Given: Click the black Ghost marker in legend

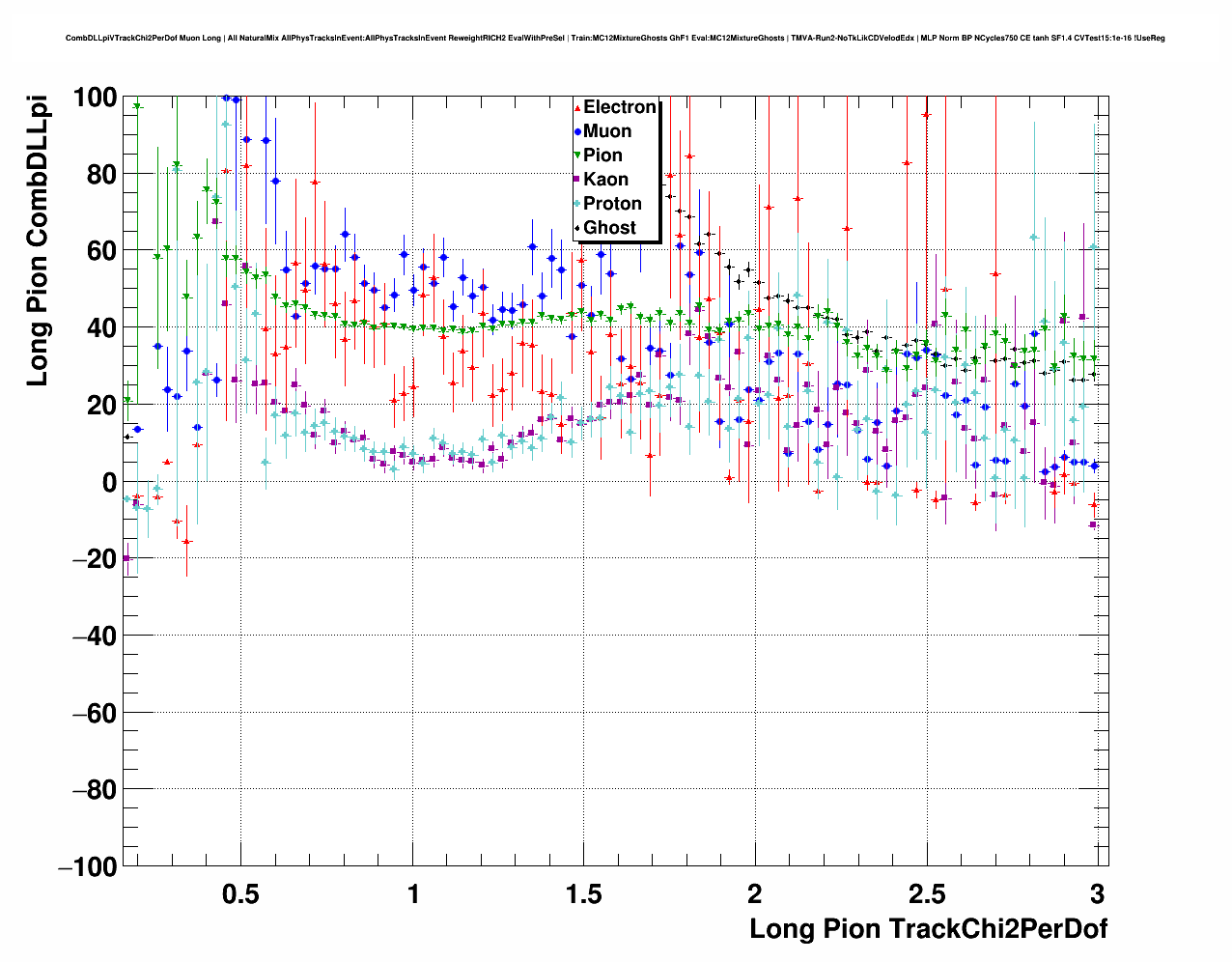Looking at the screenshot, I should (x=577, y=228).
